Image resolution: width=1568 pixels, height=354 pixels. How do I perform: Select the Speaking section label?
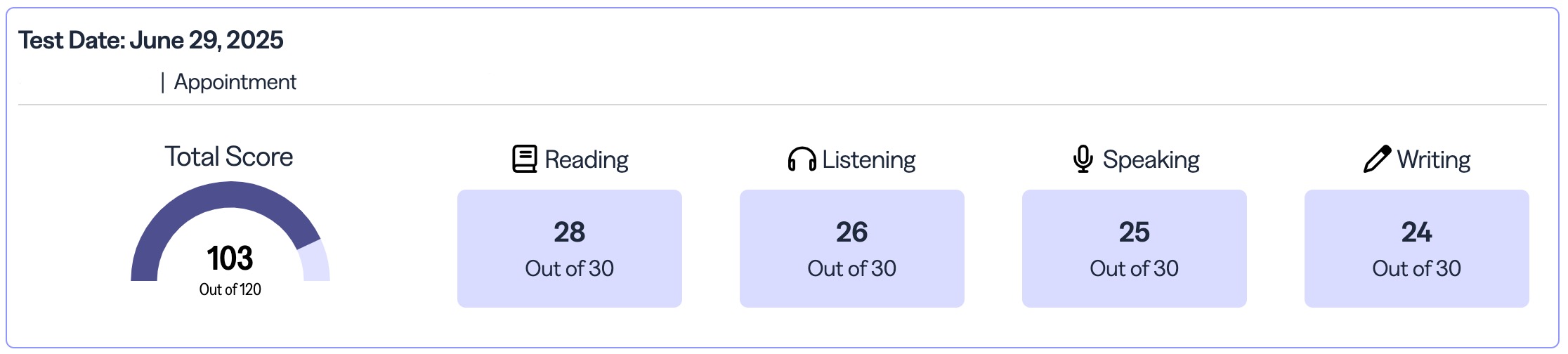(x=1151, y=160)
